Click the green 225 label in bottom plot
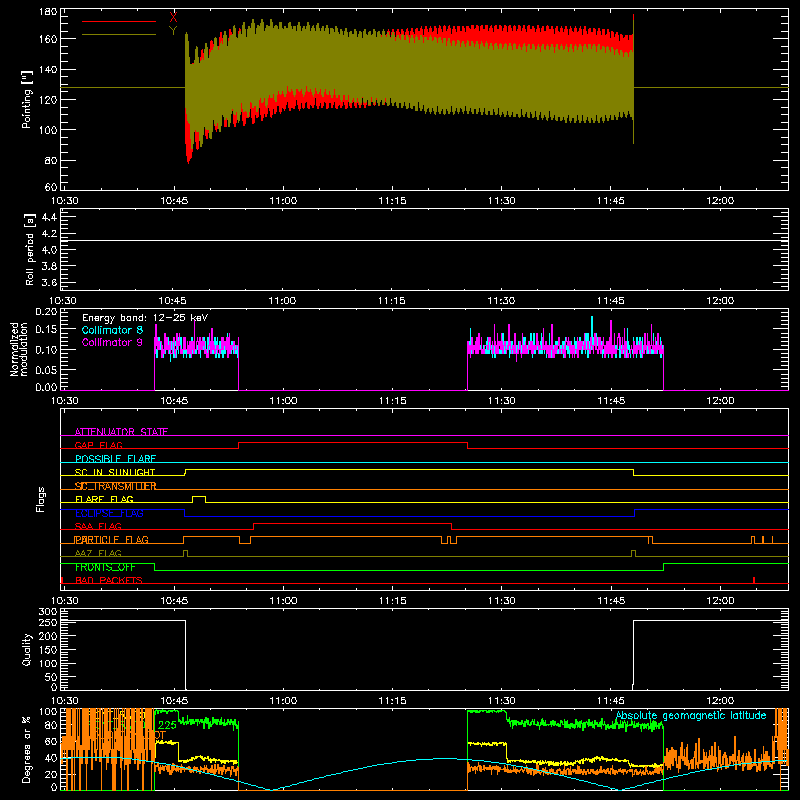Image resolution: width=800 pixels, height=800 pixels. point(167,725)
